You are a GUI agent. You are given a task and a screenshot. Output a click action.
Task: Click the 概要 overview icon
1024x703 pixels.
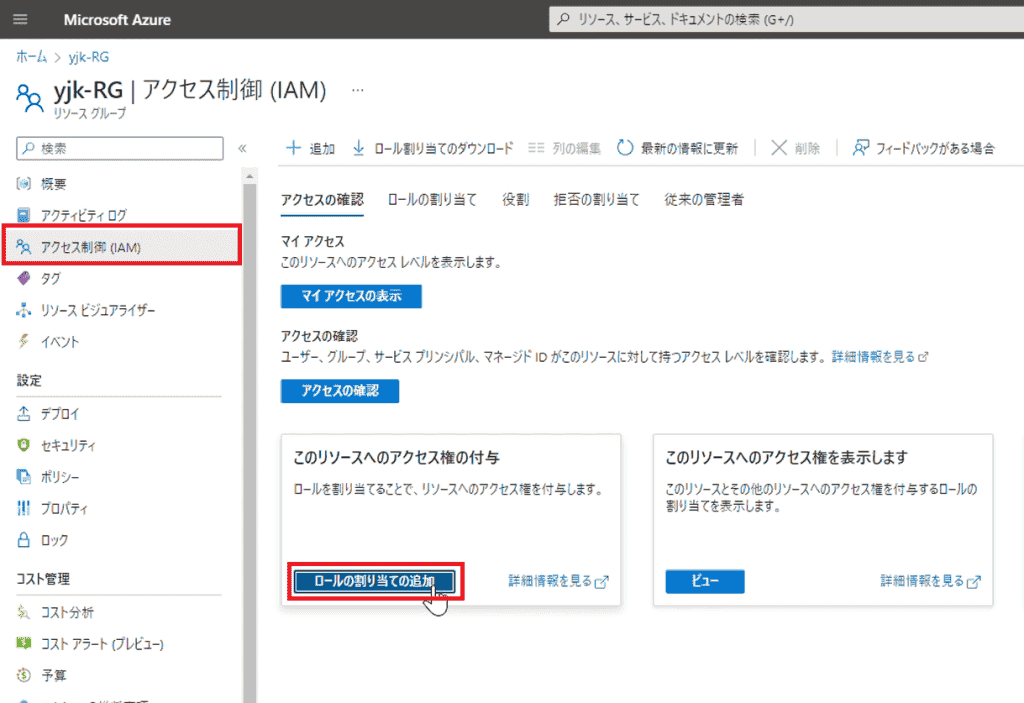click(x=24, y=184)
